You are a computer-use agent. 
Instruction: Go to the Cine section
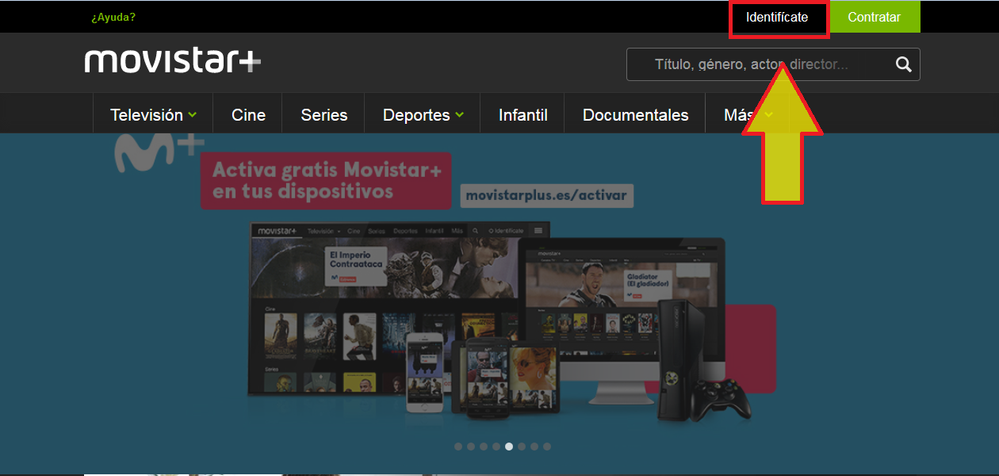pyautogui.click(x=248, y=115)
